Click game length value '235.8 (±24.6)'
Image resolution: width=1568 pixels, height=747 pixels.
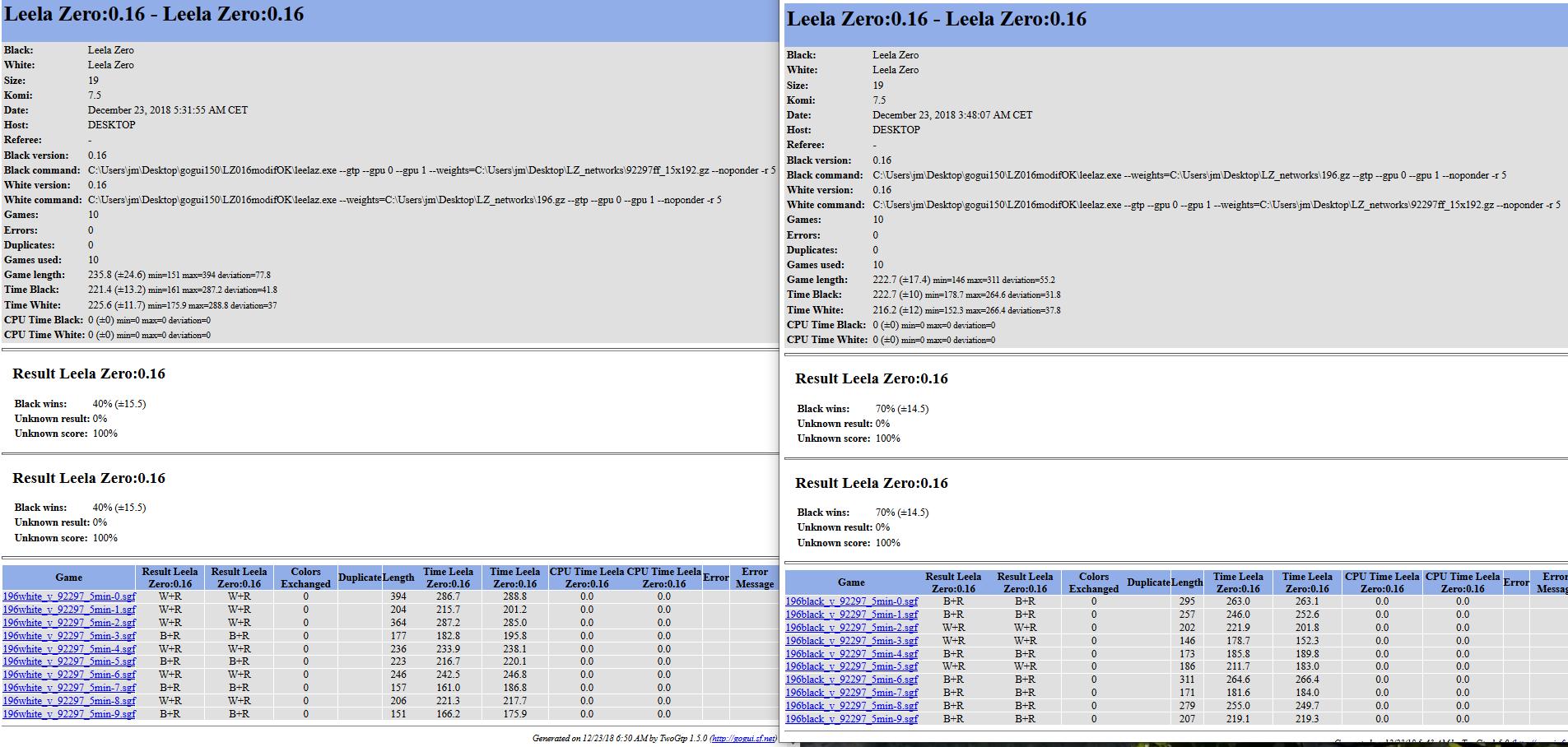click(116, 275)
